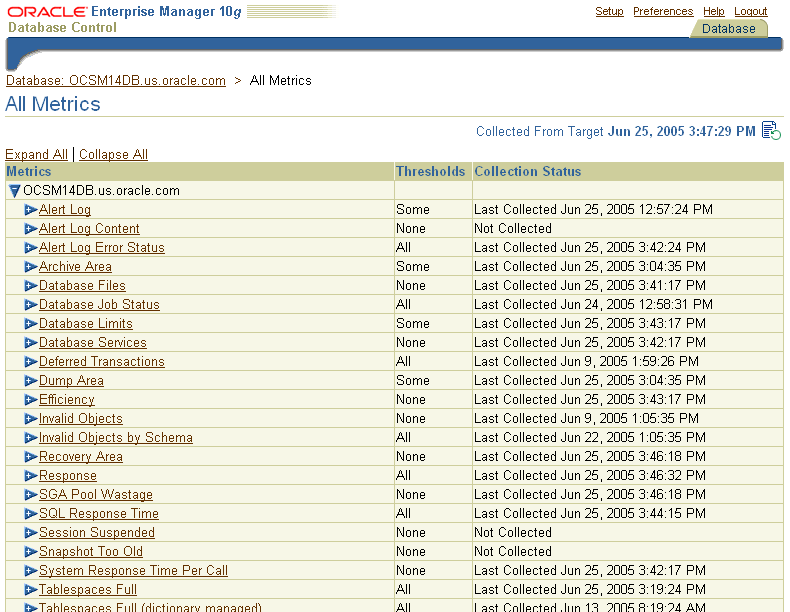This screenshot has width=790, height=612.
Task: Open the Recovery Area link
Action: pos(81,456)
